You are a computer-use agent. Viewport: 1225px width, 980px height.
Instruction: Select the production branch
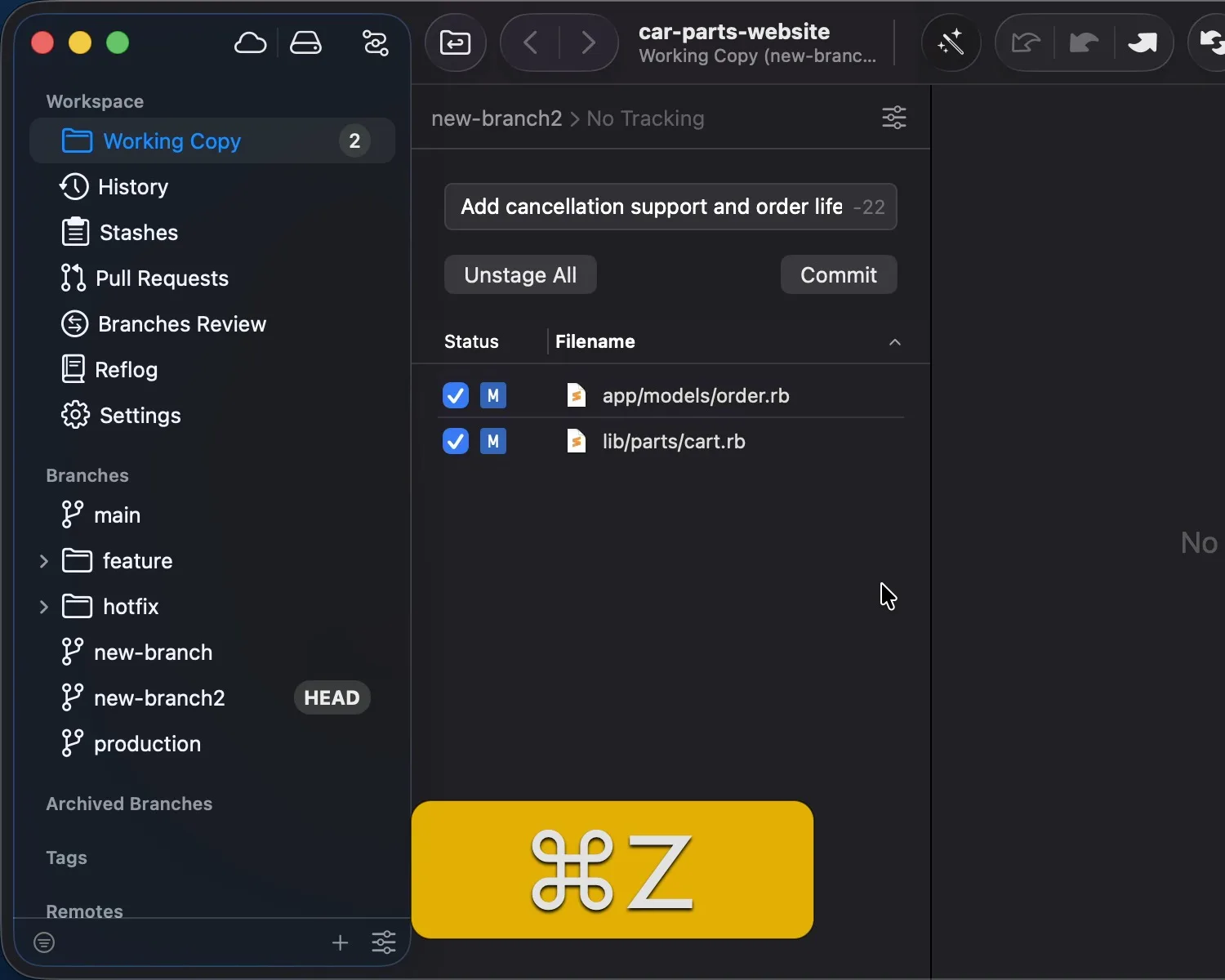tap(212, 744)
